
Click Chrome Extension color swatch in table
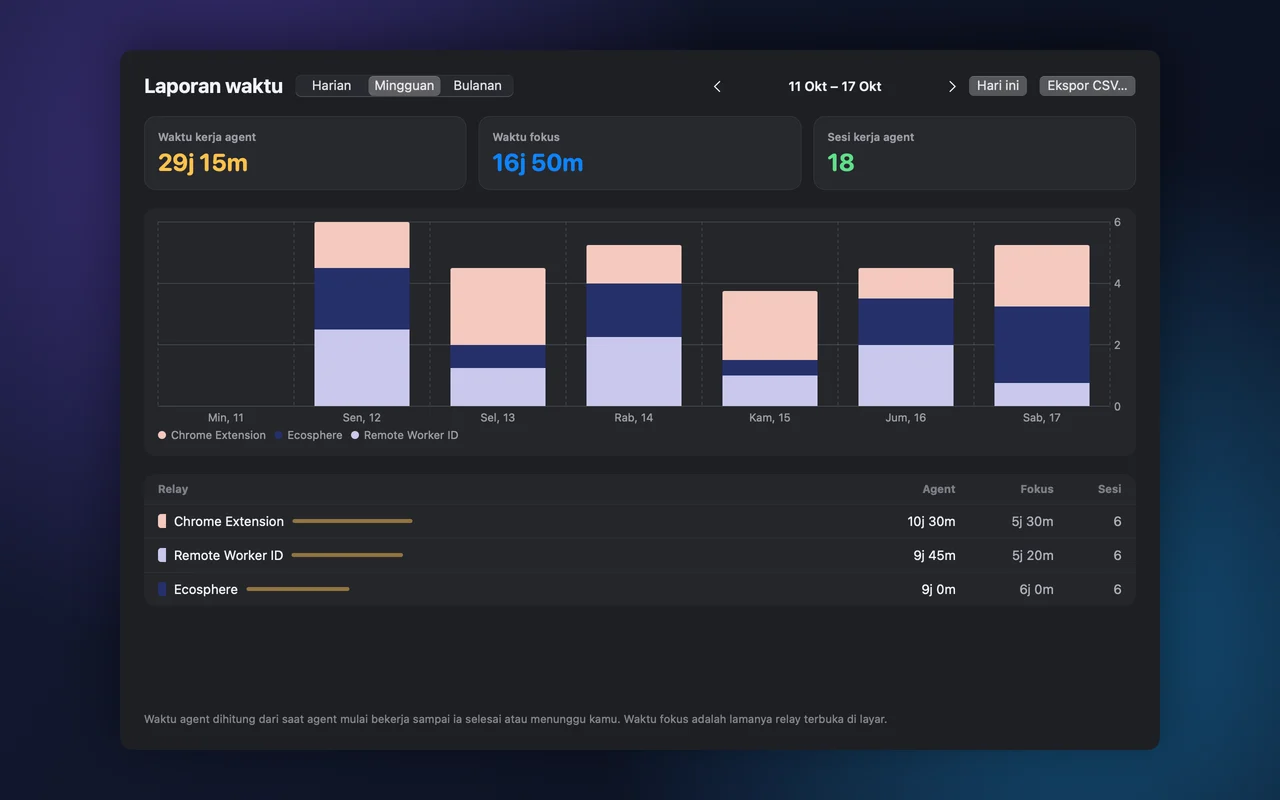click(x=162, y=521)
